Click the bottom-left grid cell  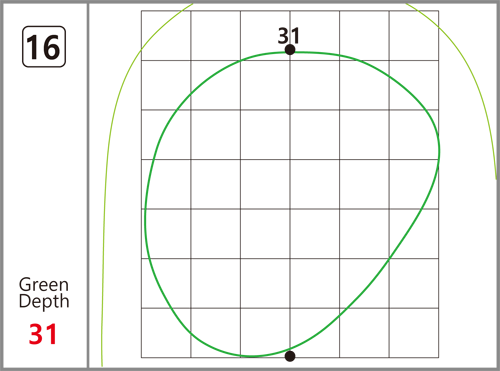coord(166,333)
